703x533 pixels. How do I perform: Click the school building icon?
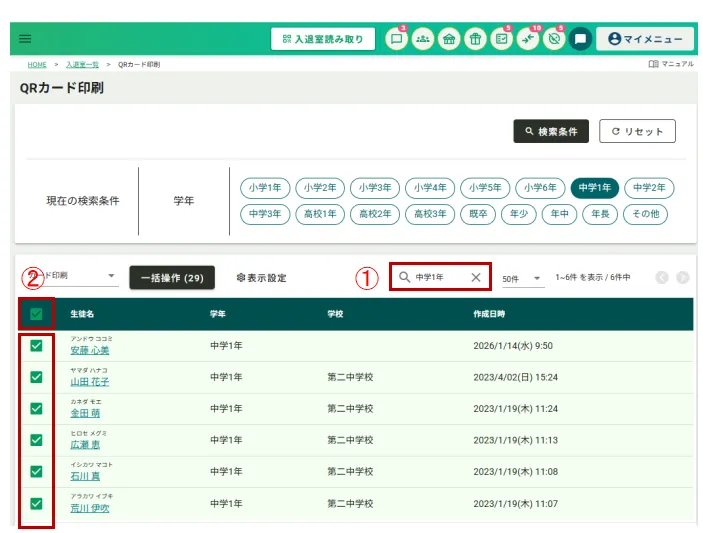(x=449, y=39)
